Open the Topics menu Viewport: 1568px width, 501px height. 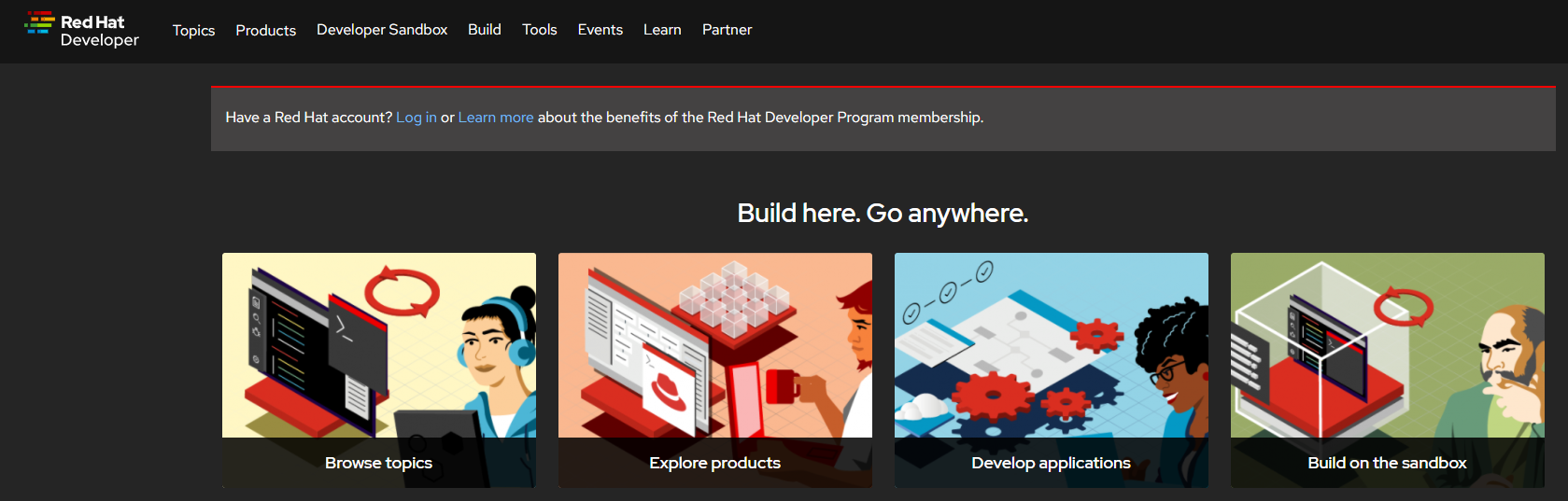pyautogui.click(x=193, y=30)
